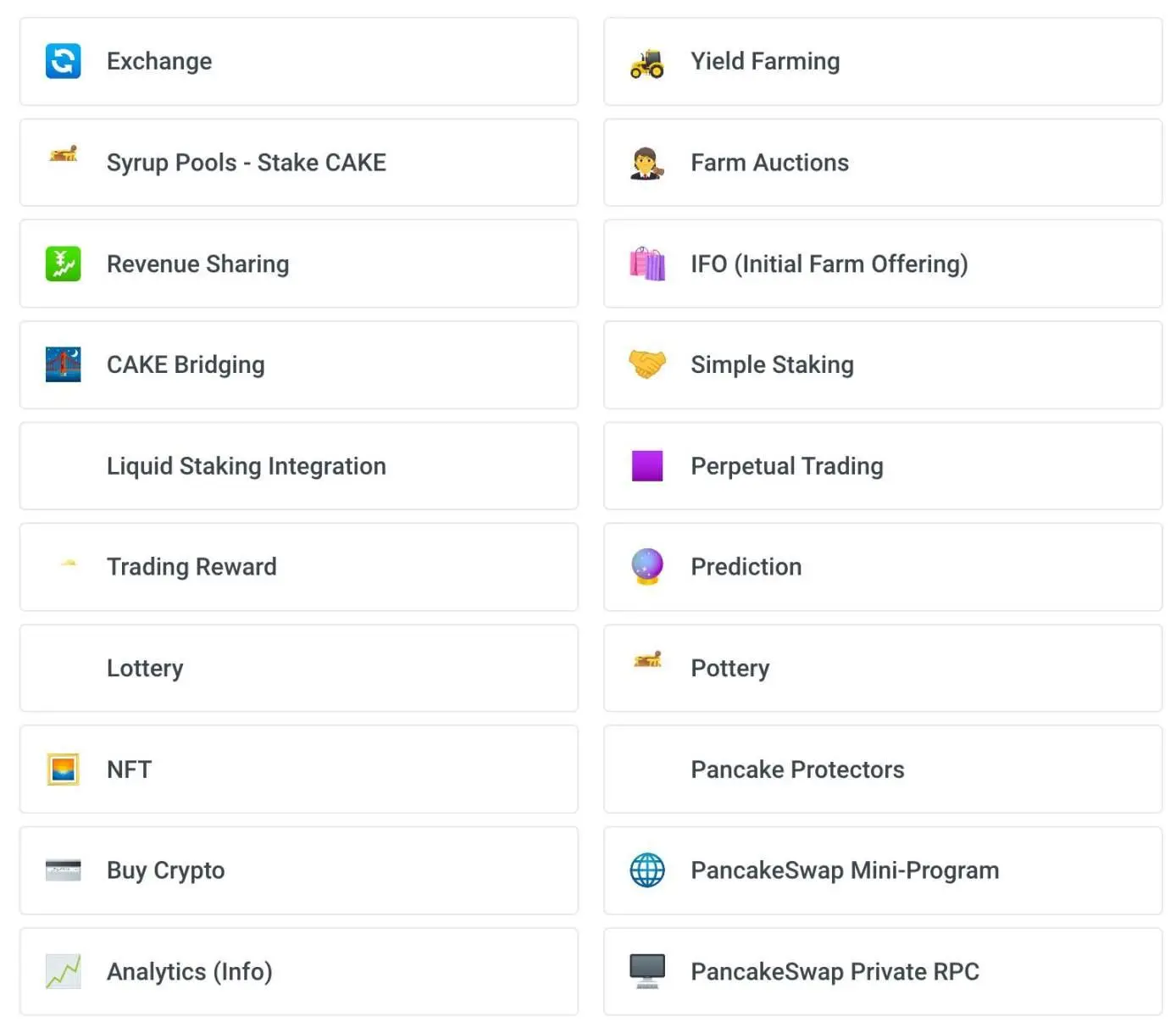Viewport: 1176px width, 1028px height.
Task: Open Syrup Pools - Stake CAKE link
Action: (x=246, y=163)
